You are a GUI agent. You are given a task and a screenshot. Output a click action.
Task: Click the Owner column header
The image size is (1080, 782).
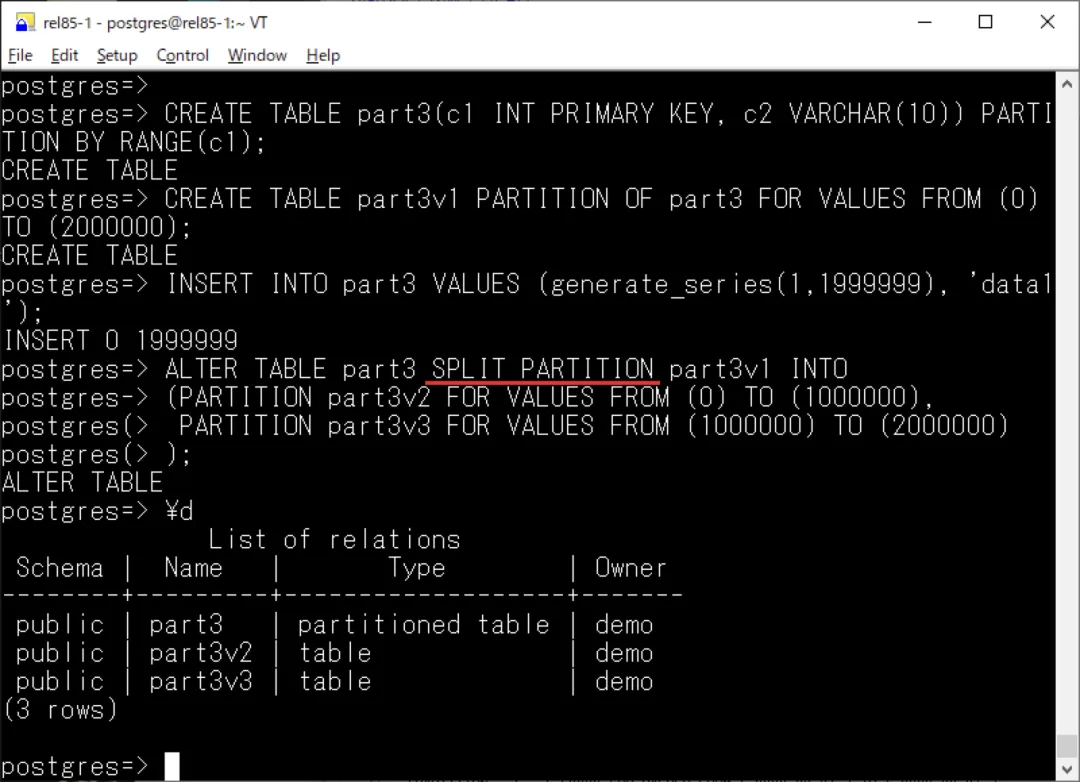tap(630, 568)
